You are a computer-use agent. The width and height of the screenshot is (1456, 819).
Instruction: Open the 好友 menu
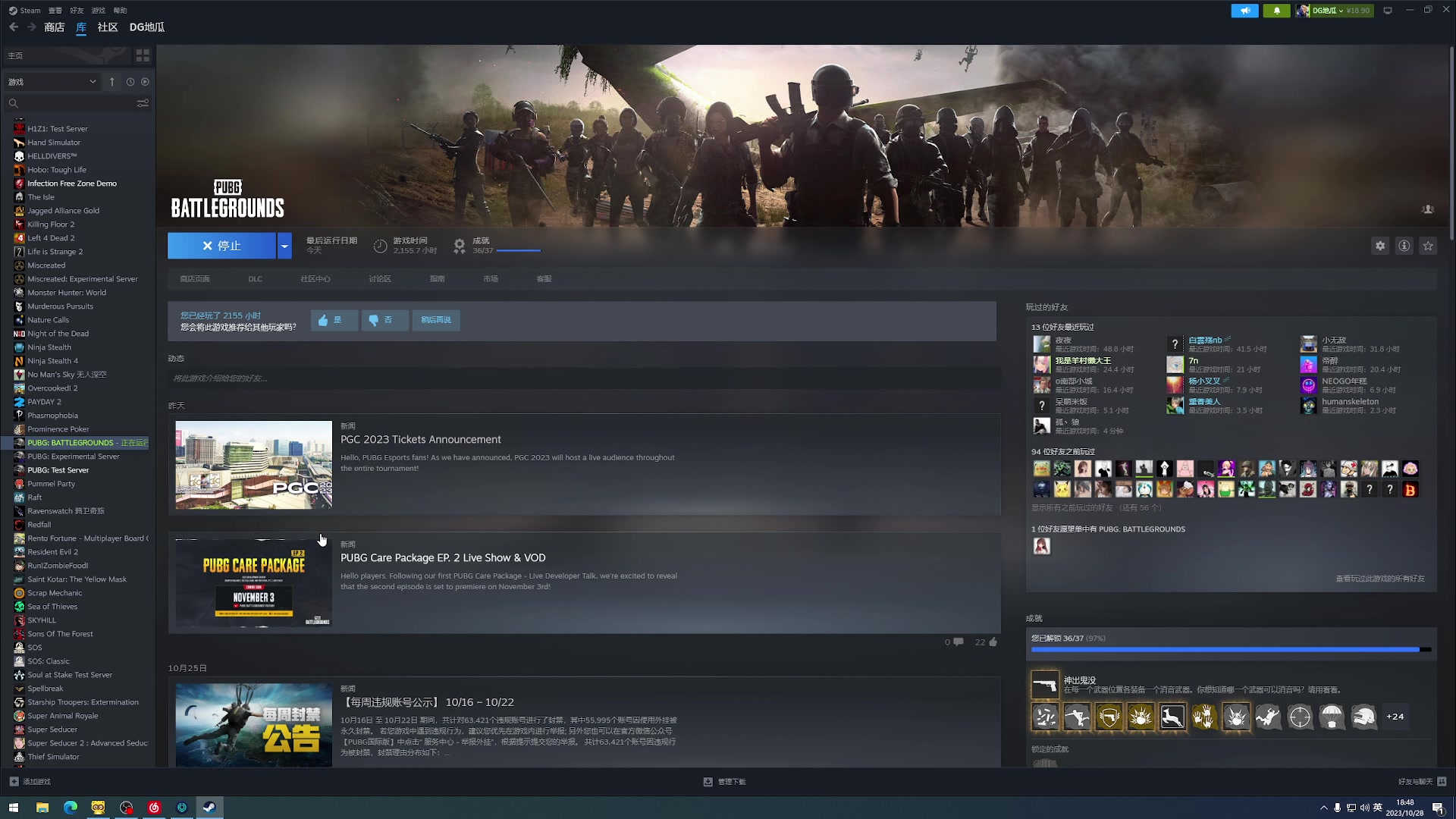pyautogui.click(x=77, y=11)
